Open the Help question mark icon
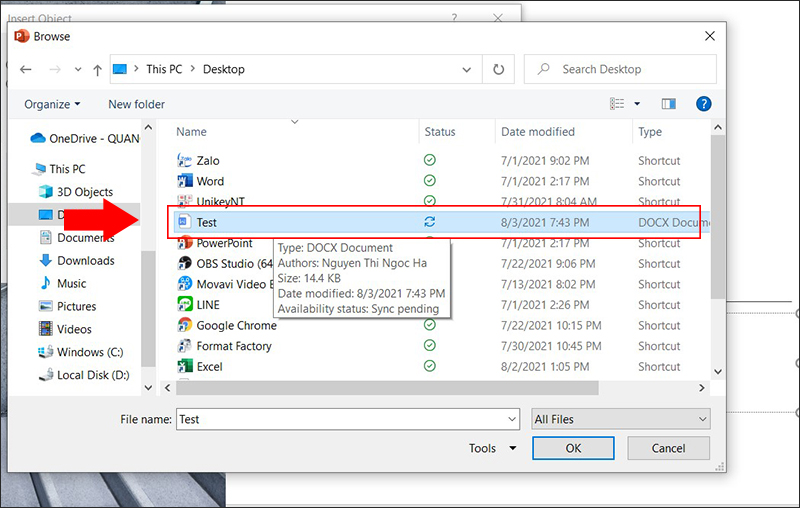Image resolution: width=800 pixels, height=508 pixels. pos(703,104)
